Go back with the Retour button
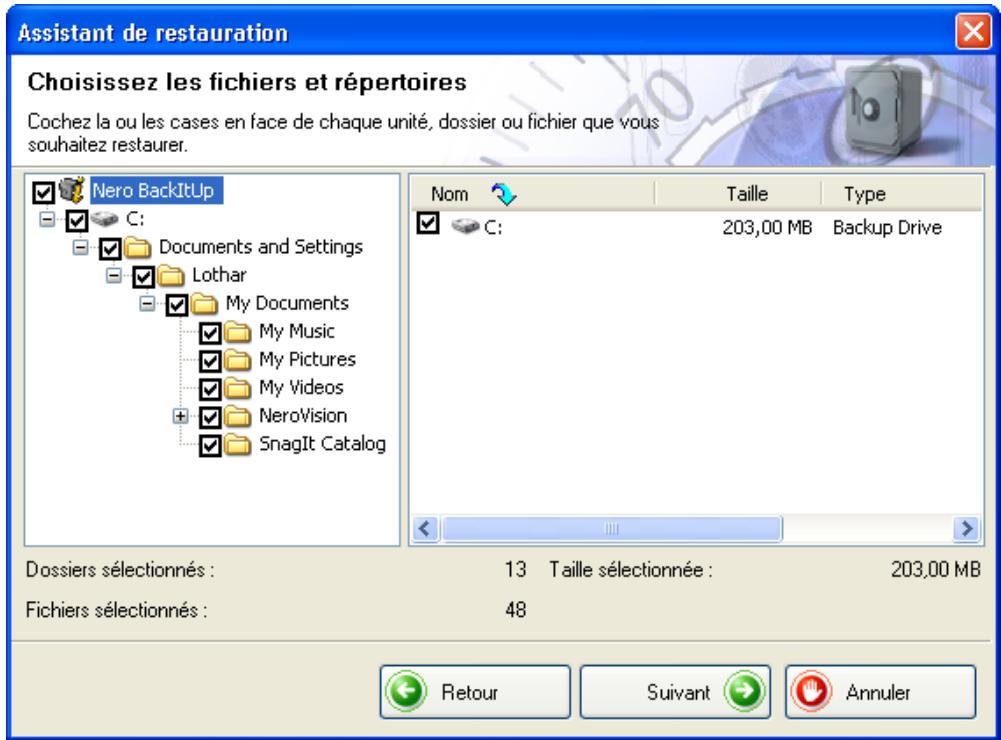The width and height of the screenshot is (1001, 740). point(475,692)
